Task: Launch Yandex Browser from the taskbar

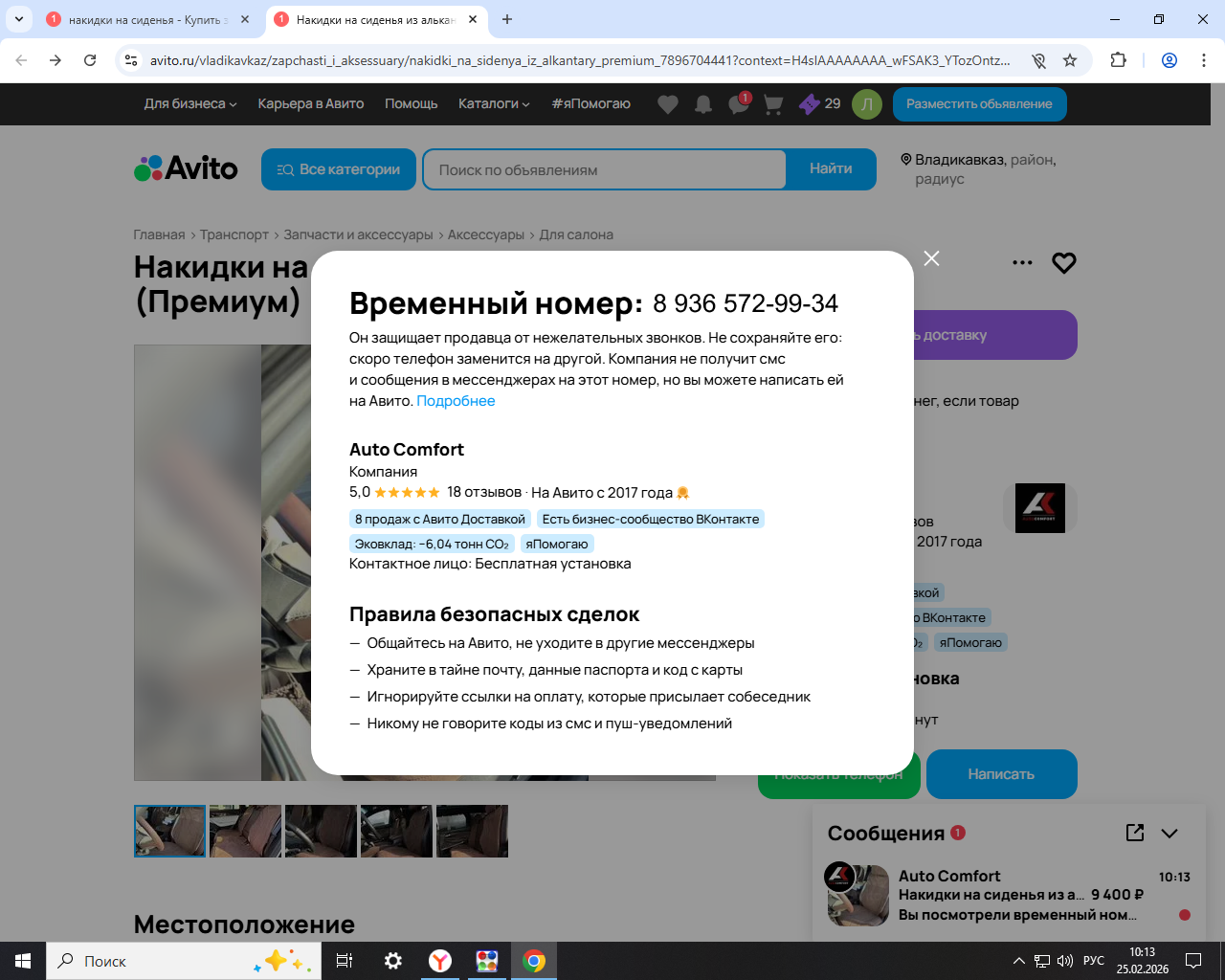Action: 440,961
